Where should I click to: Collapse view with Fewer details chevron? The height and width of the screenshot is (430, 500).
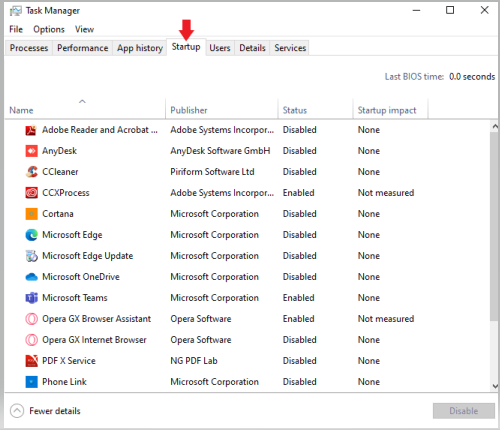[x=17, y=411]
